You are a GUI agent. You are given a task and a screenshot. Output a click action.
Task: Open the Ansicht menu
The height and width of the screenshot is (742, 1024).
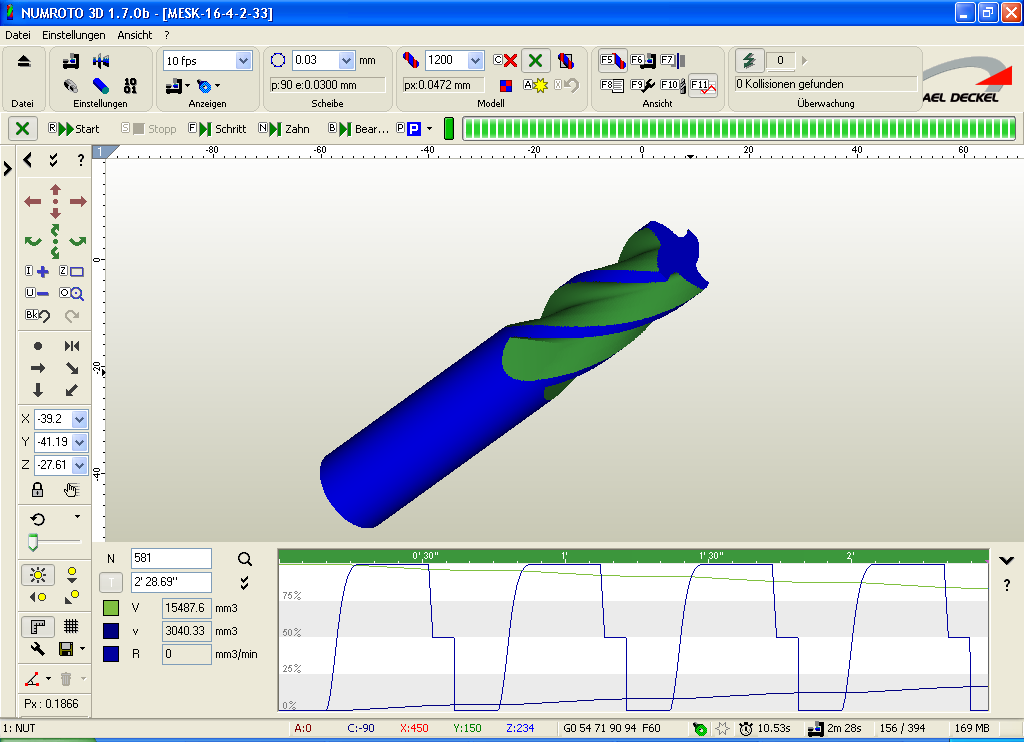[135, 34]
